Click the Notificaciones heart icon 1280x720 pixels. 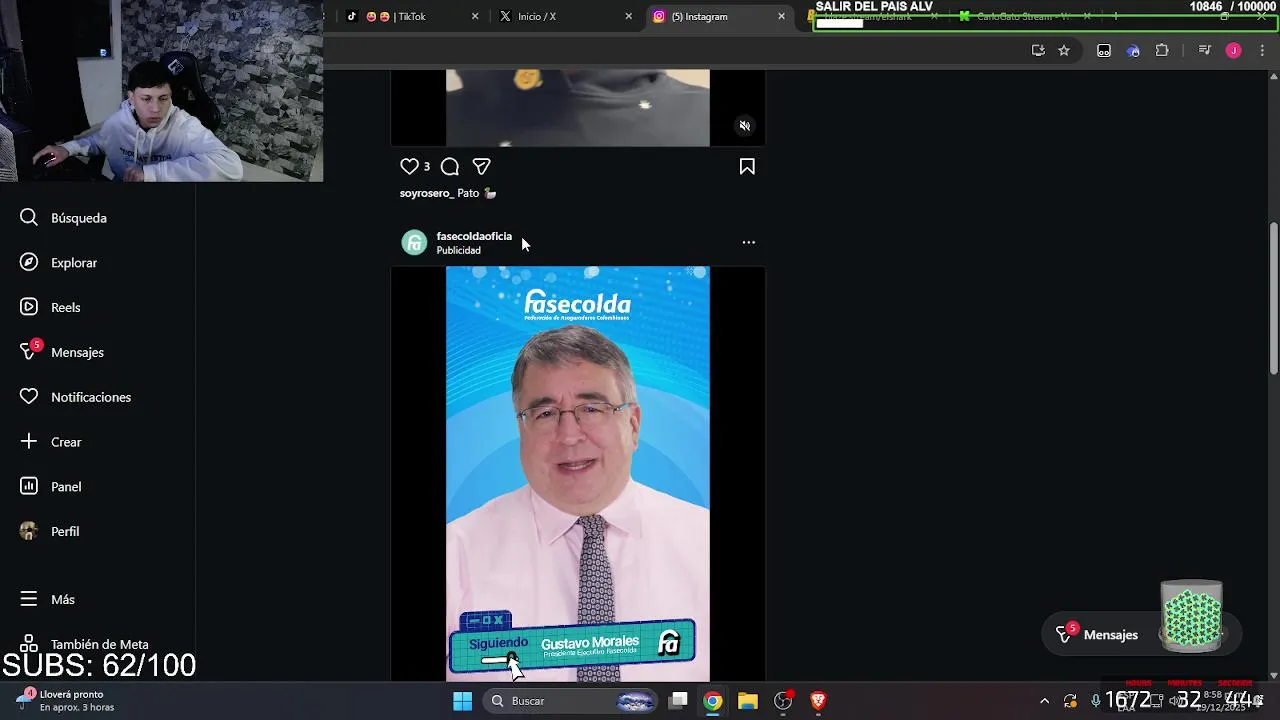pyautogui.click(x=29, y=397)
